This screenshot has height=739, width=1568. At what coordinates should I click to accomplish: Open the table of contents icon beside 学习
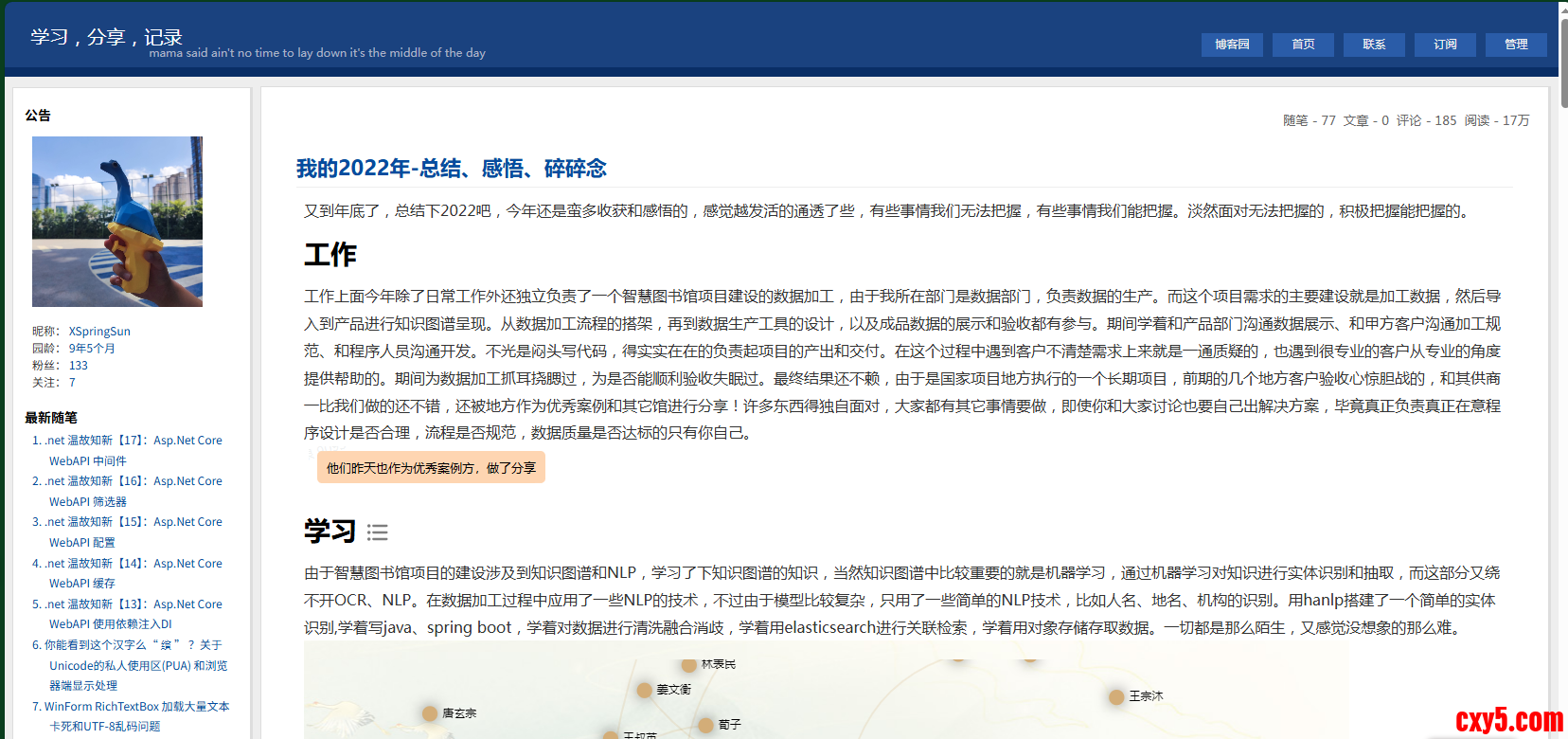pyautogui.click(x=377, y=532)
